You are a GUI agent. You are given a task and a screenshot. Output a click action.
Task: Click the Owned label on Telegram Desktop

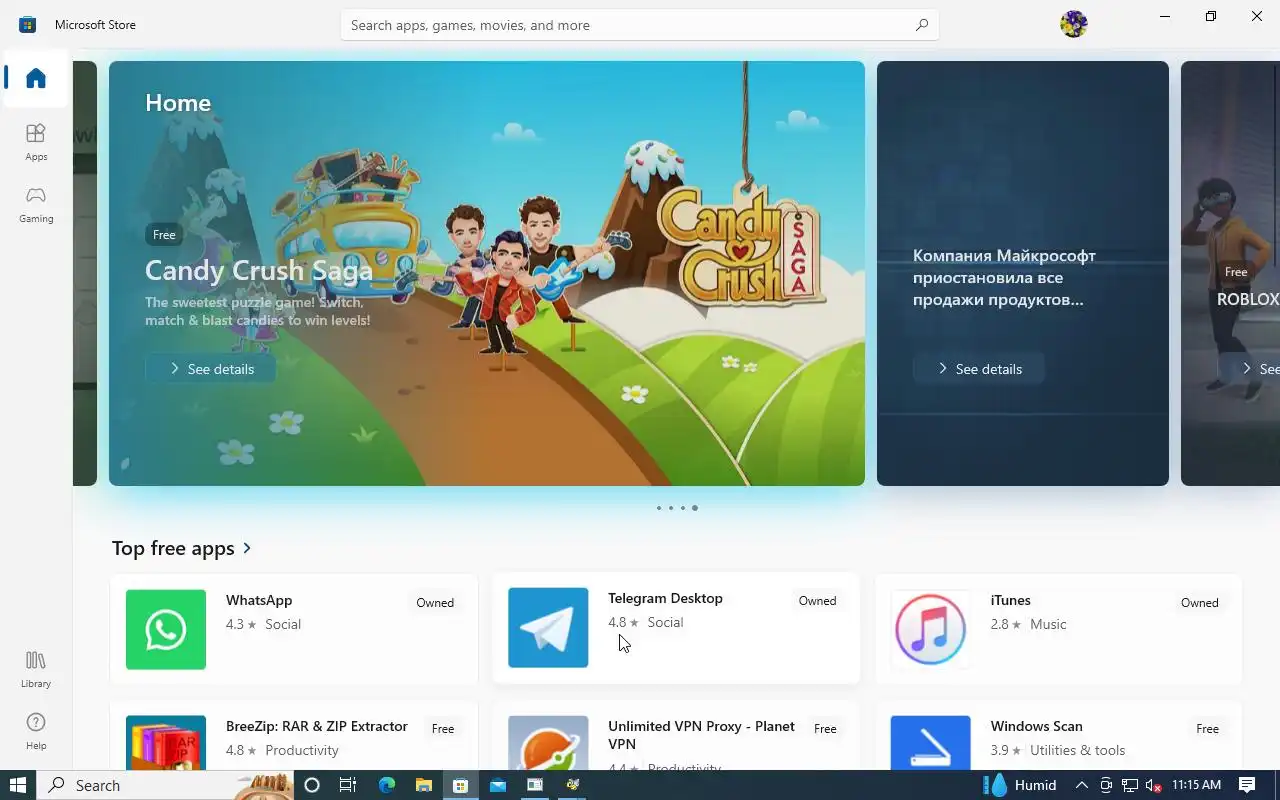point(817,601)
